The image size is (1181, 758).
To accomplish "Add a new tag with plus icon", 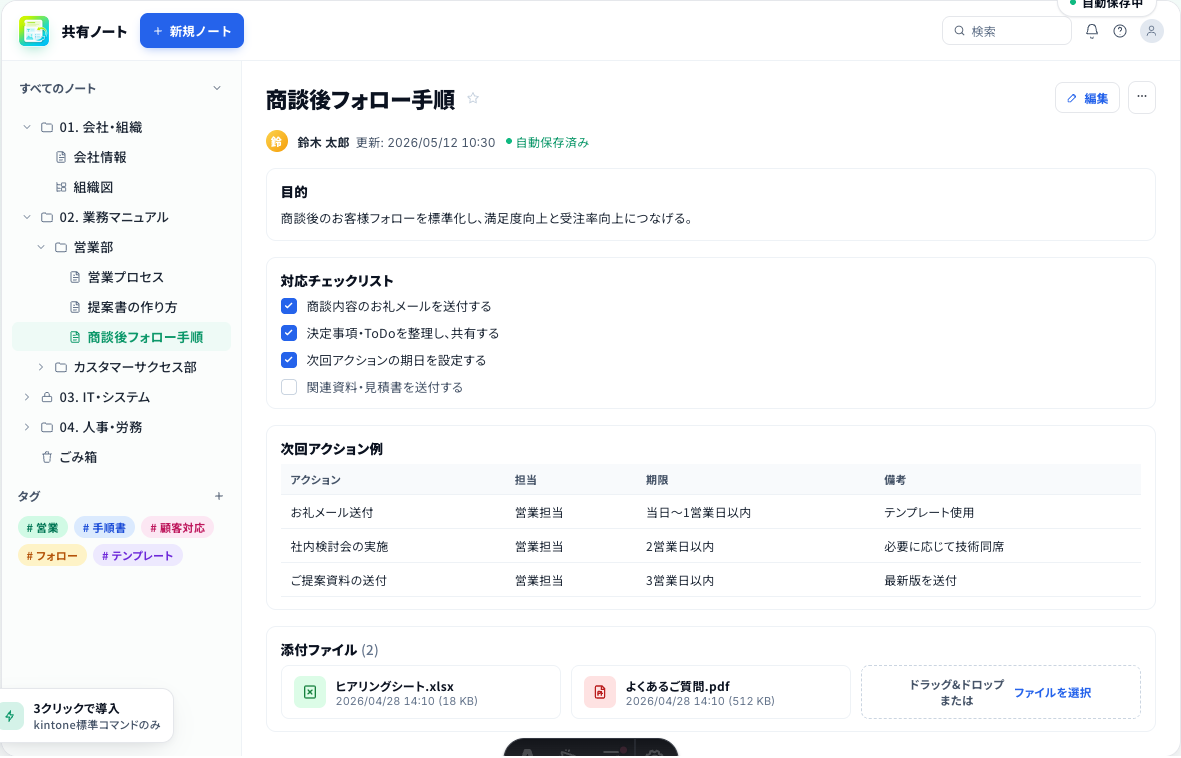I will (218, 496).
